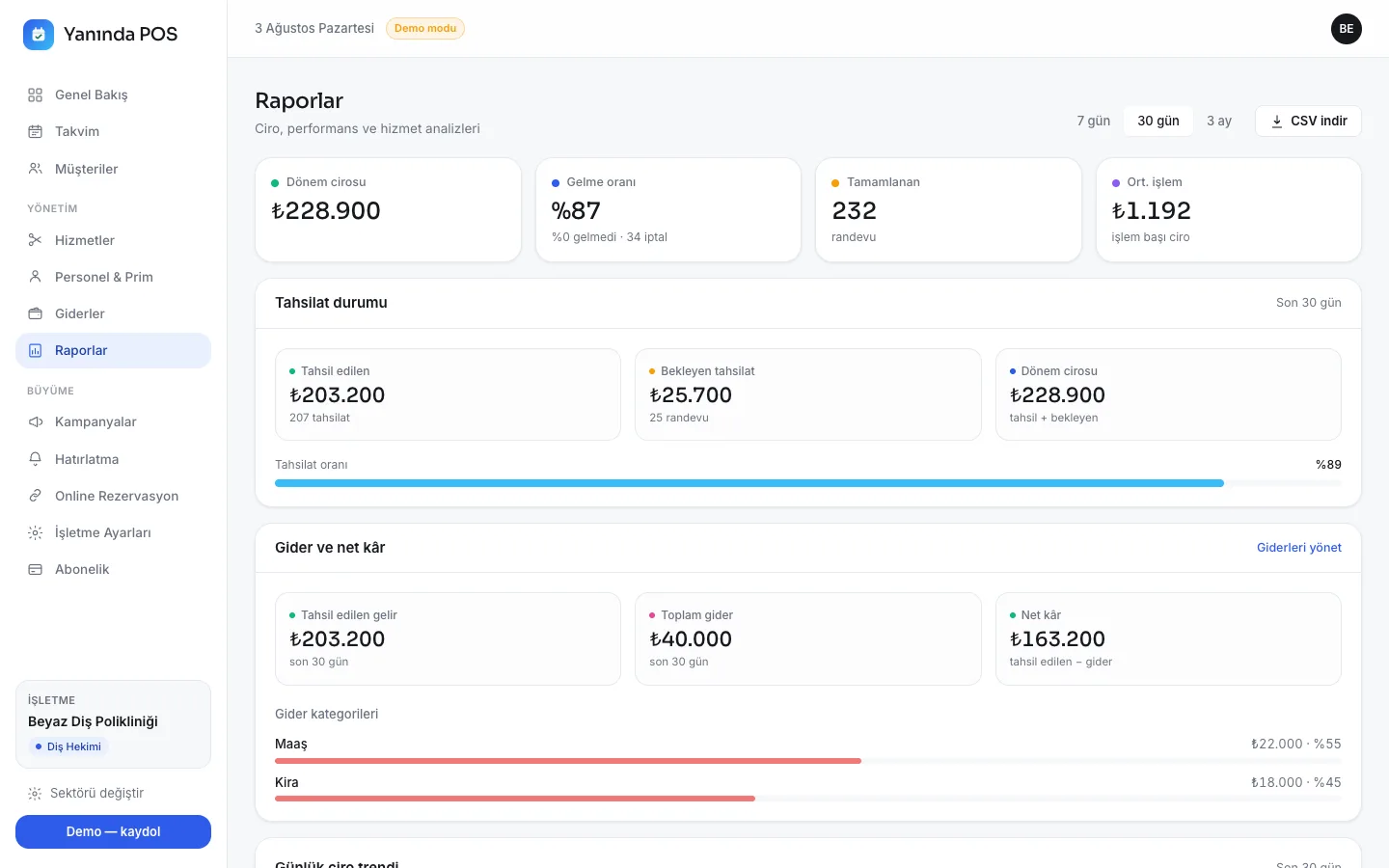The image size is (1389, 868).
Task: Click the Giderleri yönet link
Action: (1299, 548)
